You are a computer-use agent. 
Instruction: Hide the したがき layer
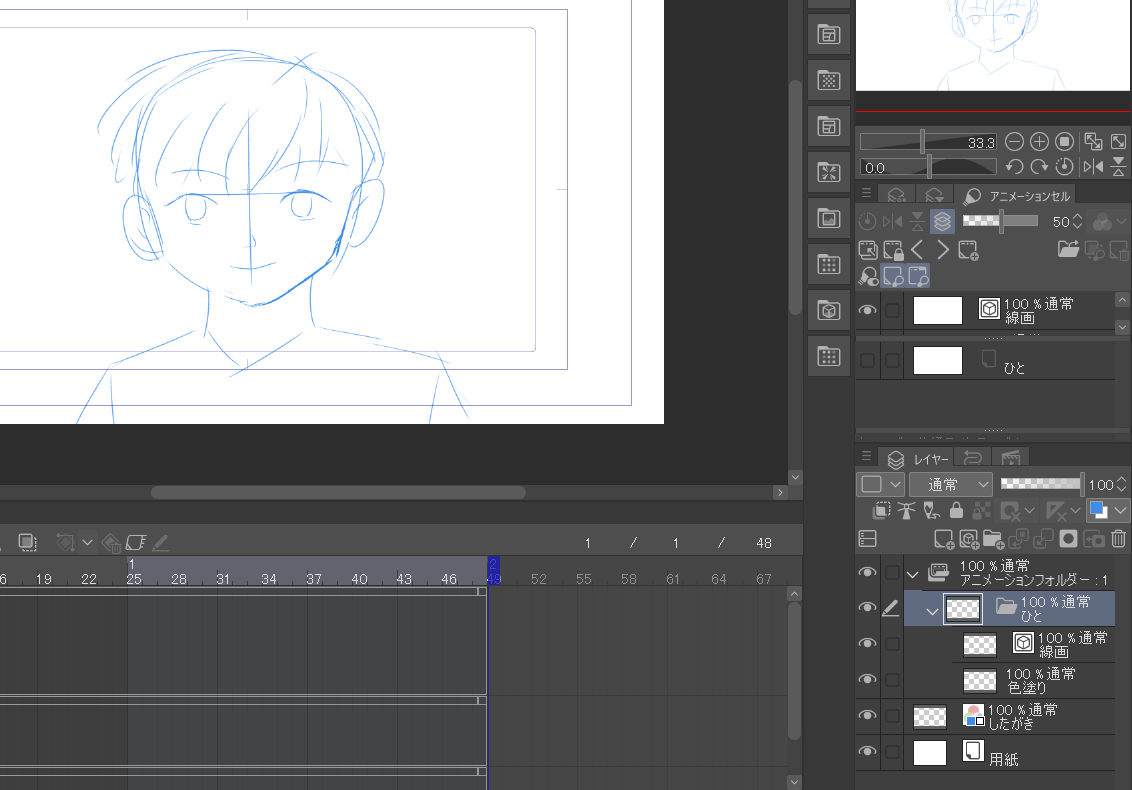[867, 715]
